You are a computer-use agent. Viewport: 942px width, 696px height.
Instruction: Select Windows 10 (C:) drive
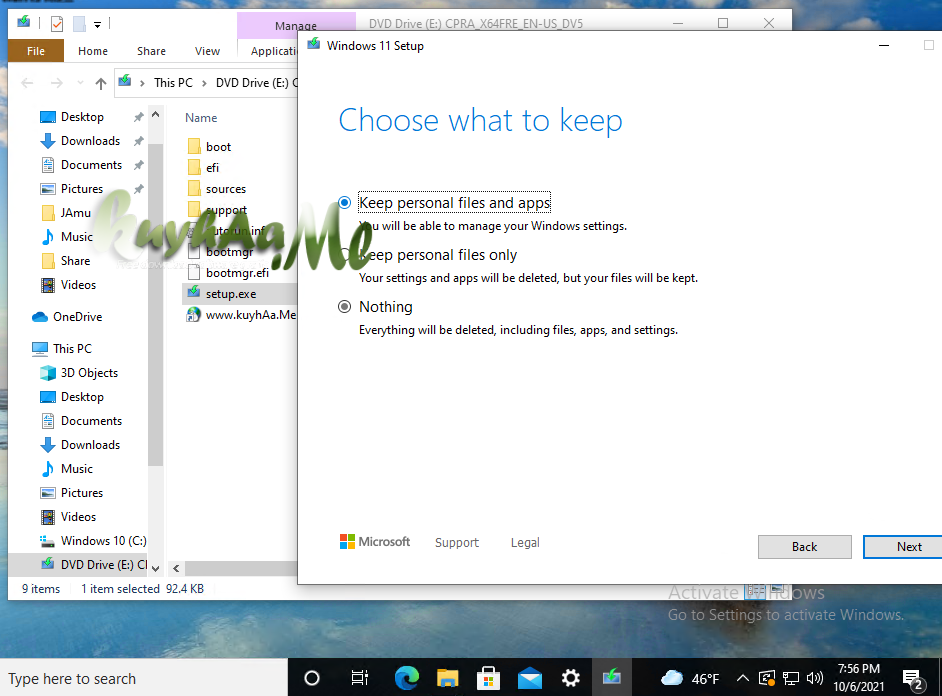click(103, 541)
